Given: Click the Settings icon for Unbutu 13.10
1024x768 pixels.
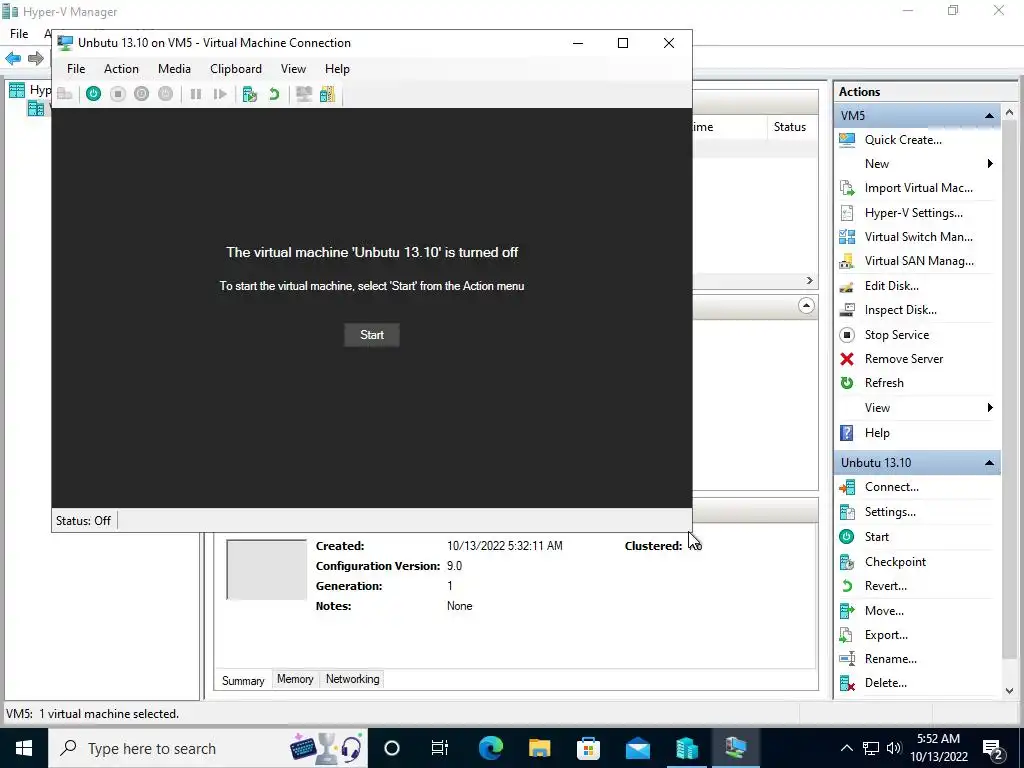Looking at the screenshot, I should coord(847,512).
